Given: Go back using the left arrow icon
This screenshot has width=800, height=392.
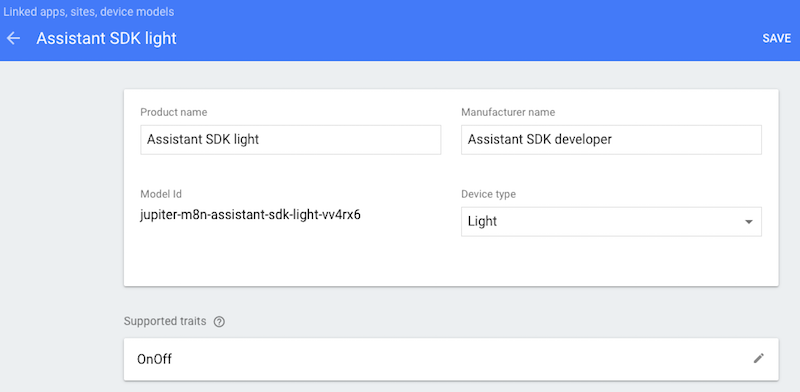Looking at the screenshot, I should pos(13,38).
